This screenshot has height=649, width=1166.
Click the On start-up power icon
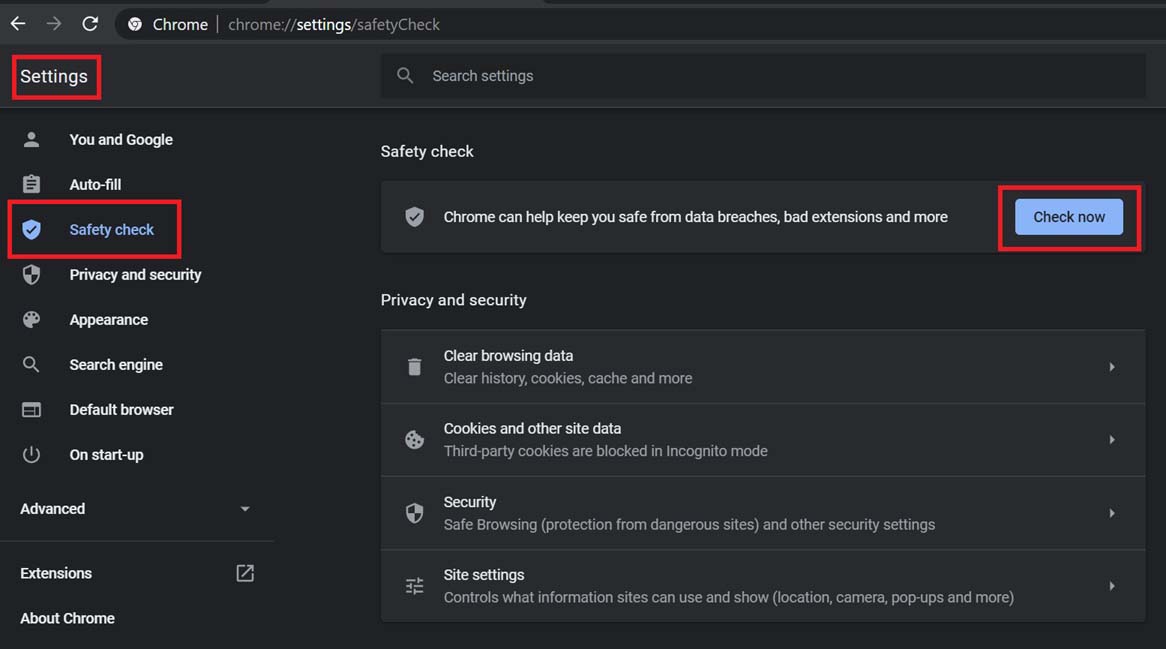(31, 455)
